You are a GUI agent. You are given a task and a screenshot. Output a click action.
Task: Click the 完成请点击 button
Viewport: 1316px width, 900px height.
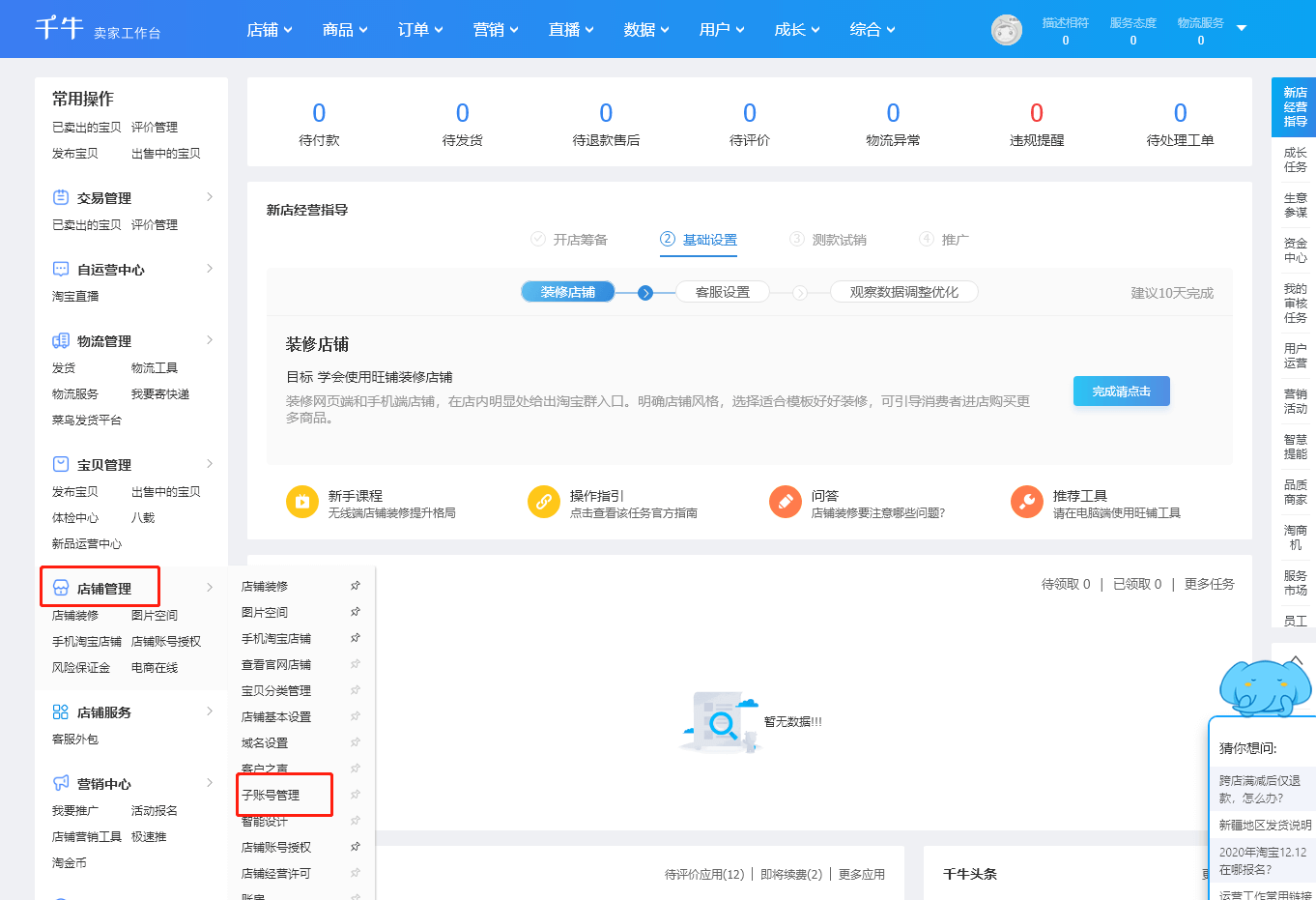click(x=1122, y=392)
